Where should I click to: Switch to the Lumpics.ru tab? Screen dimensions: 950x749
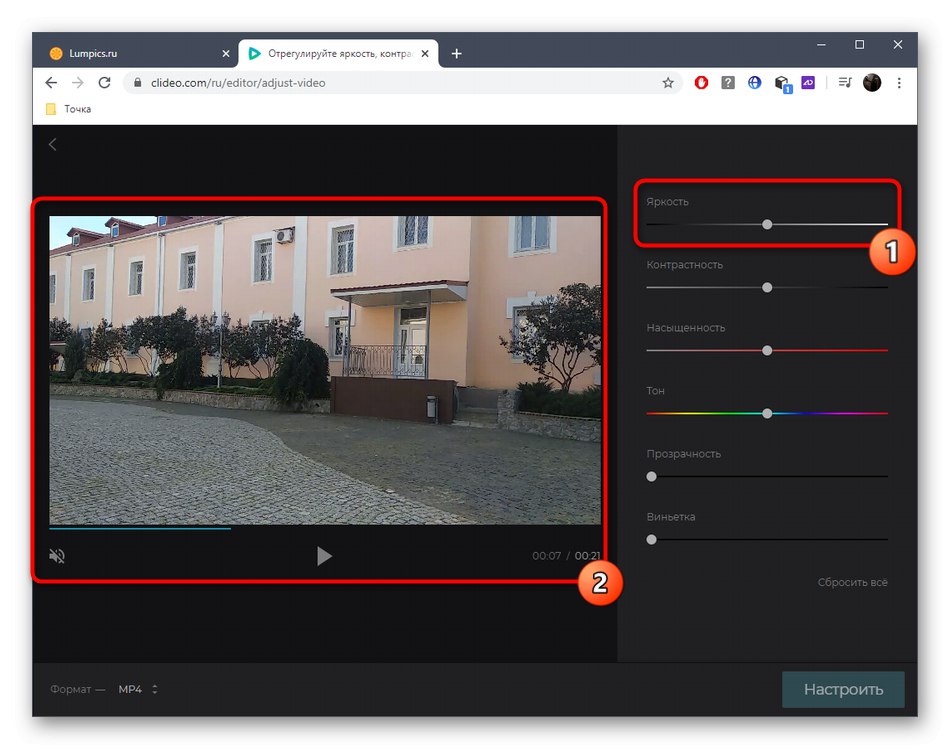[135, 54]
